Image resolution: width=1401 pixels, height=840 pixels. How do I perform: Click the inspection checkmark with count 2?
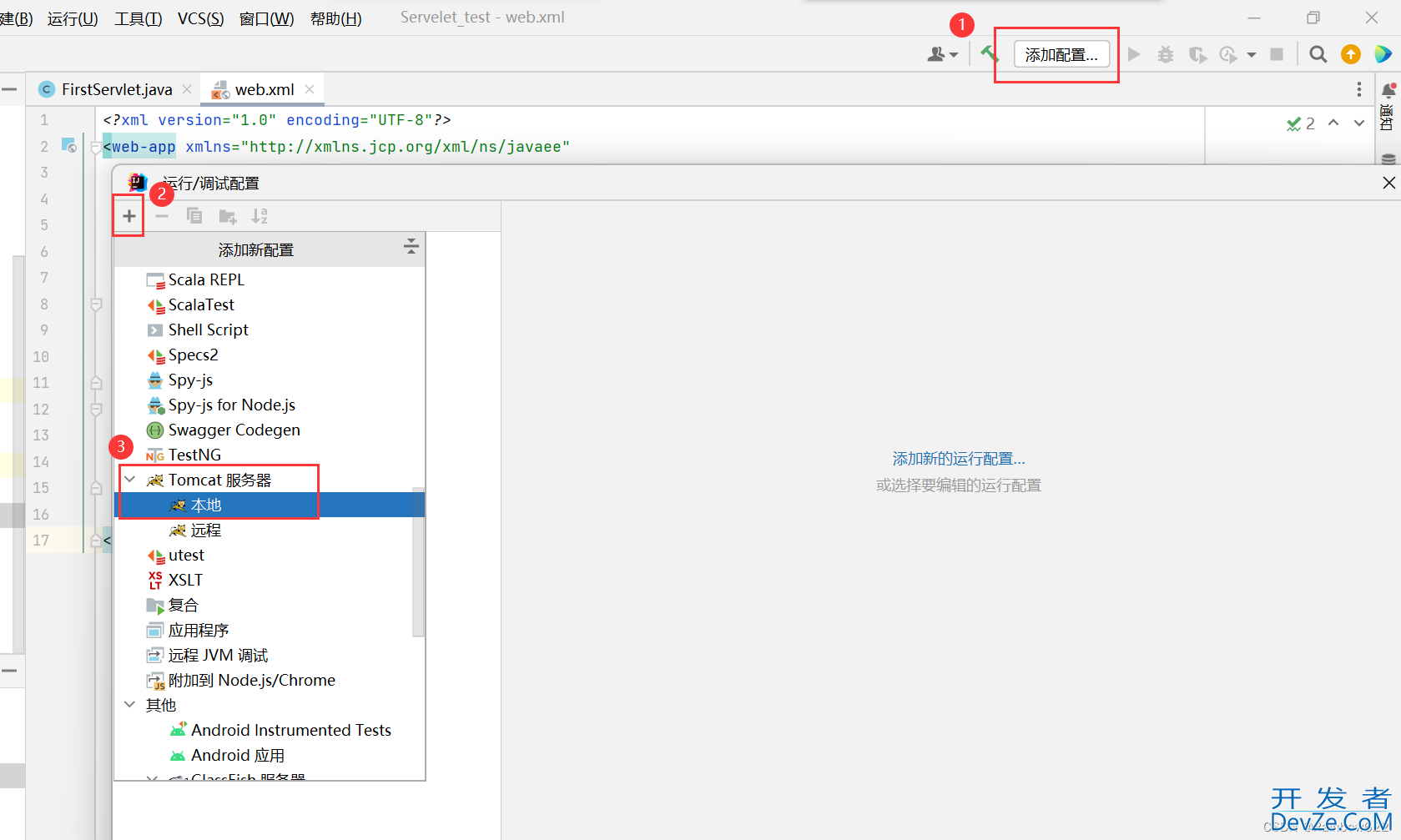tap(1300, 123)
